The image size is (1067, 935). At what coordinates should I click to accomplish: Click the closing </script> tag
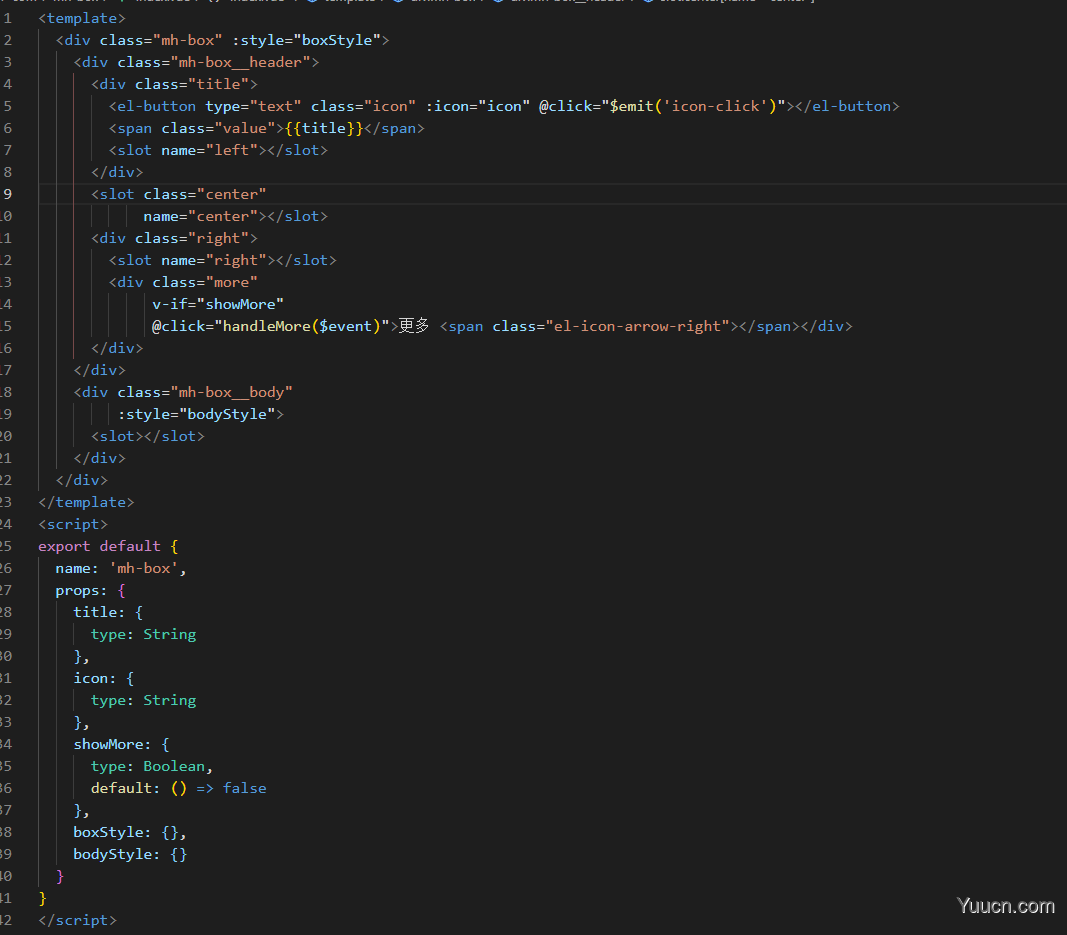click(x=78, y=920)
